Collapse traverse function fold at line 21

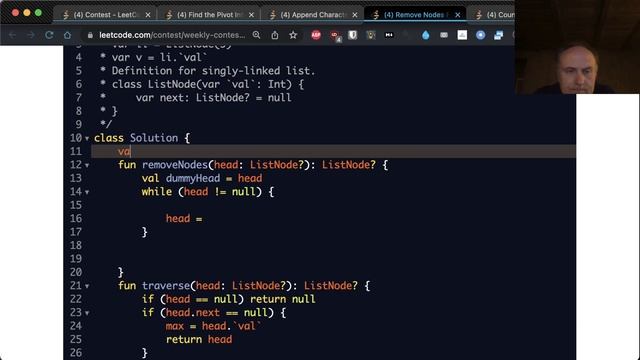point(87,287)
